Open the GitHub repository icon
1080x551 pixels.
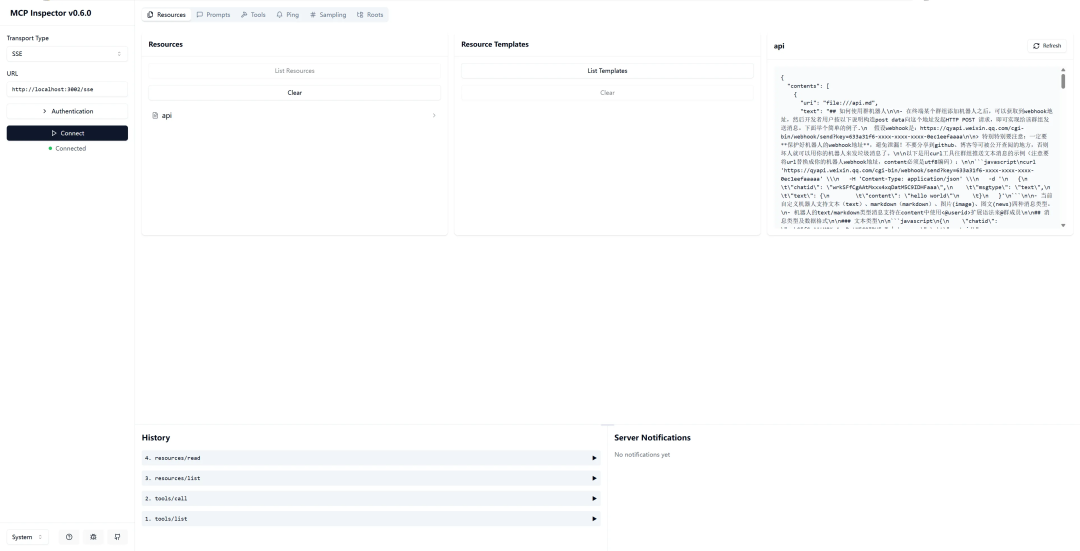[x=117, y=537]
